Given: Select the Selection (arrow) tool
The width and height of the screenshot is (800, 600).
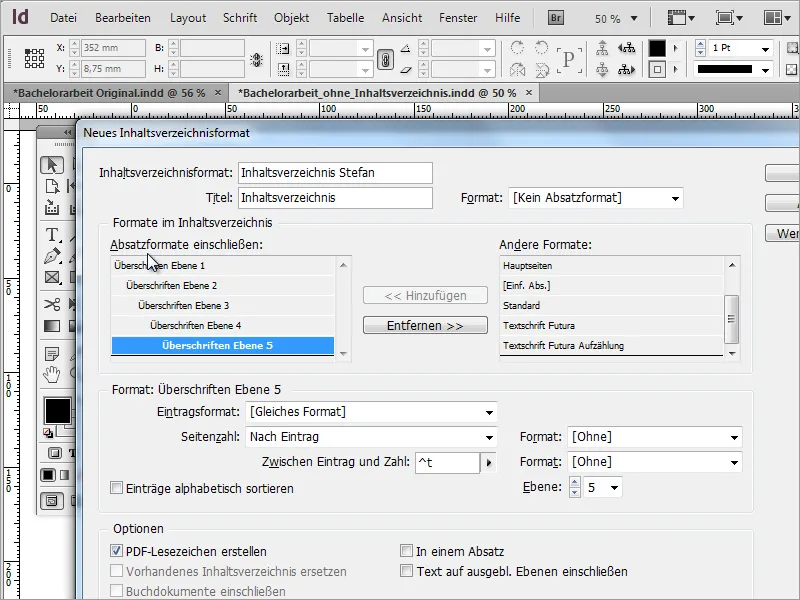Looking at the screenshot, I should pos(52,165).
